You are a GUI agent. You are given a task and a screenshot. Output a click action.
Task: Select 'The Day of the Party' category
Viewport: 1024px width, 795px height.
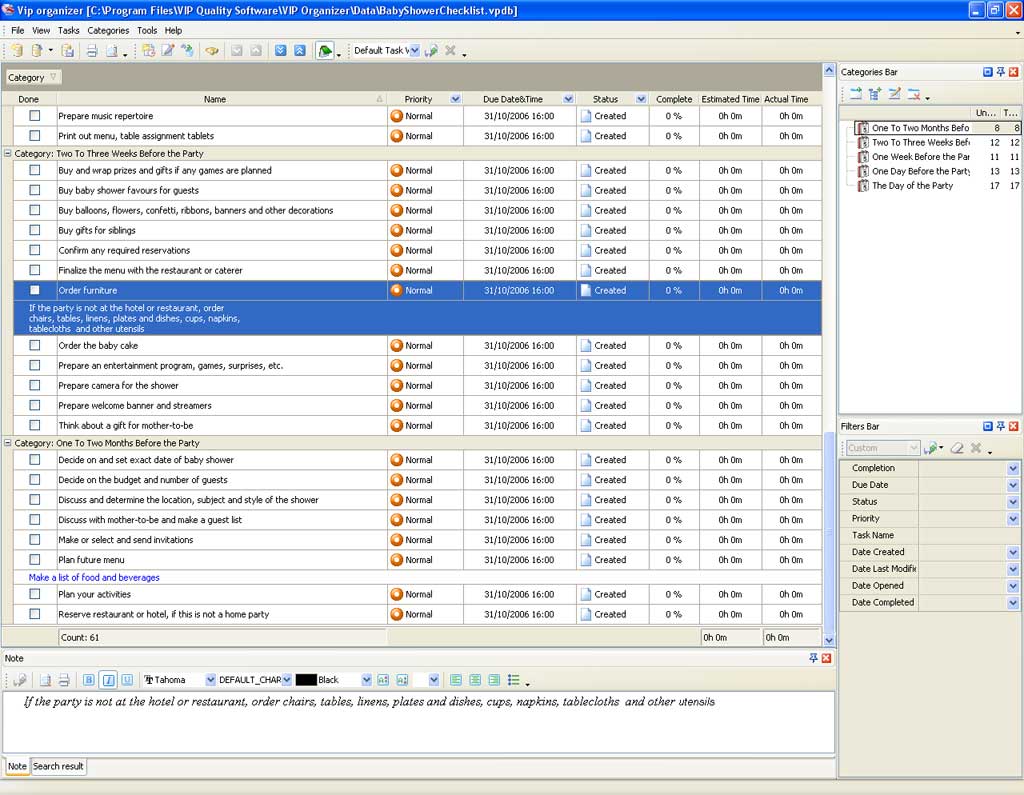click(x=912, y=186)
